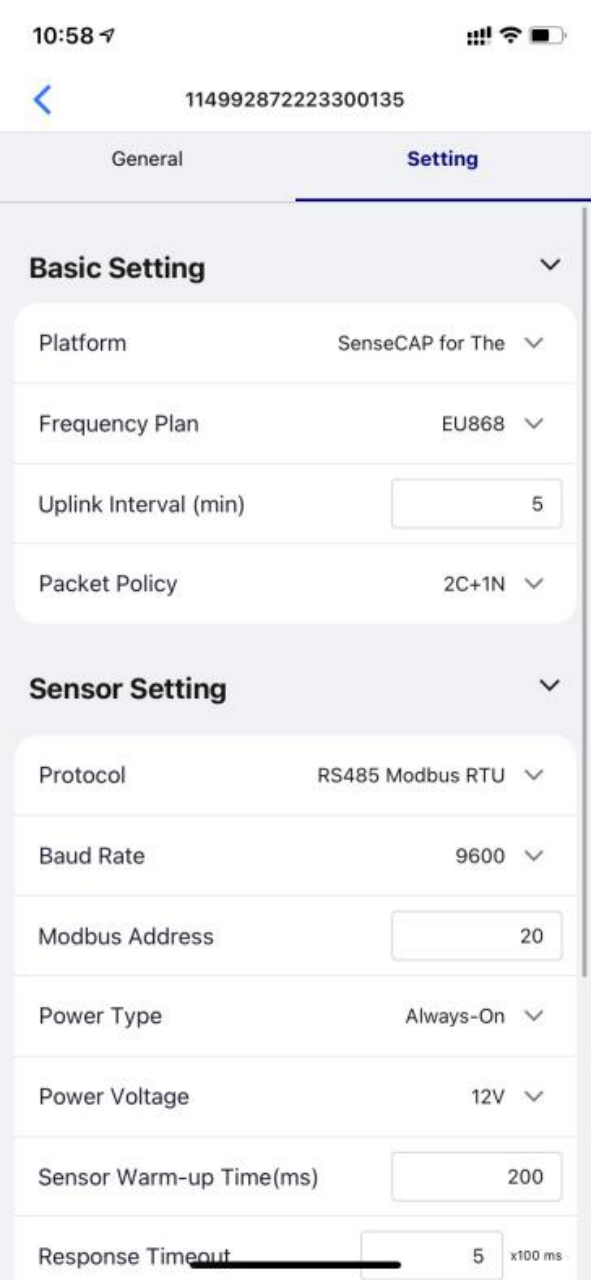Viewport: 591px width, 1280px height.
Task: Collapse the Sensor Setting section chevron
Action: click(549, 686)
